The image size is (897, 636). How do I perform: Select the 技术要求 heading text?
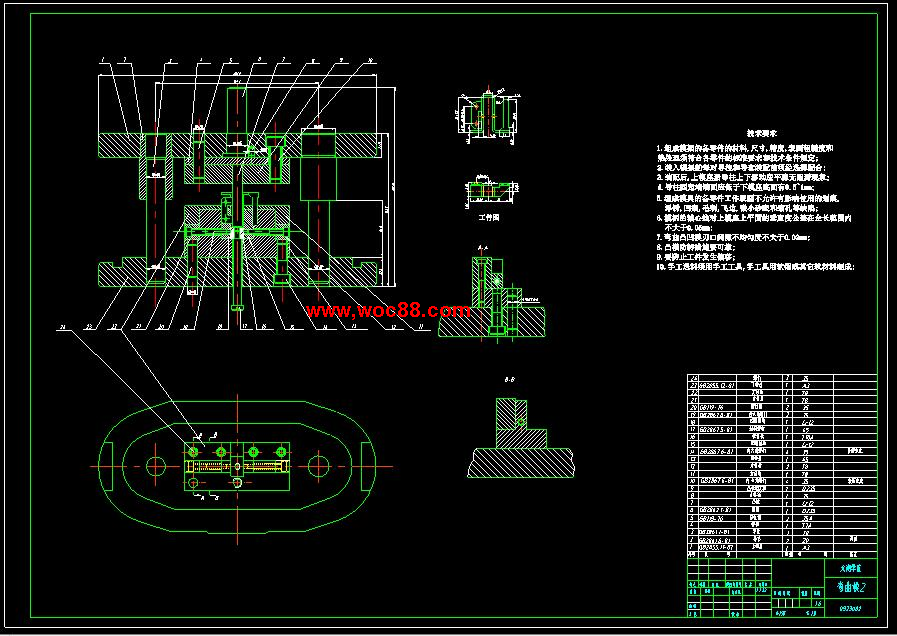click(x=761, y=133)
